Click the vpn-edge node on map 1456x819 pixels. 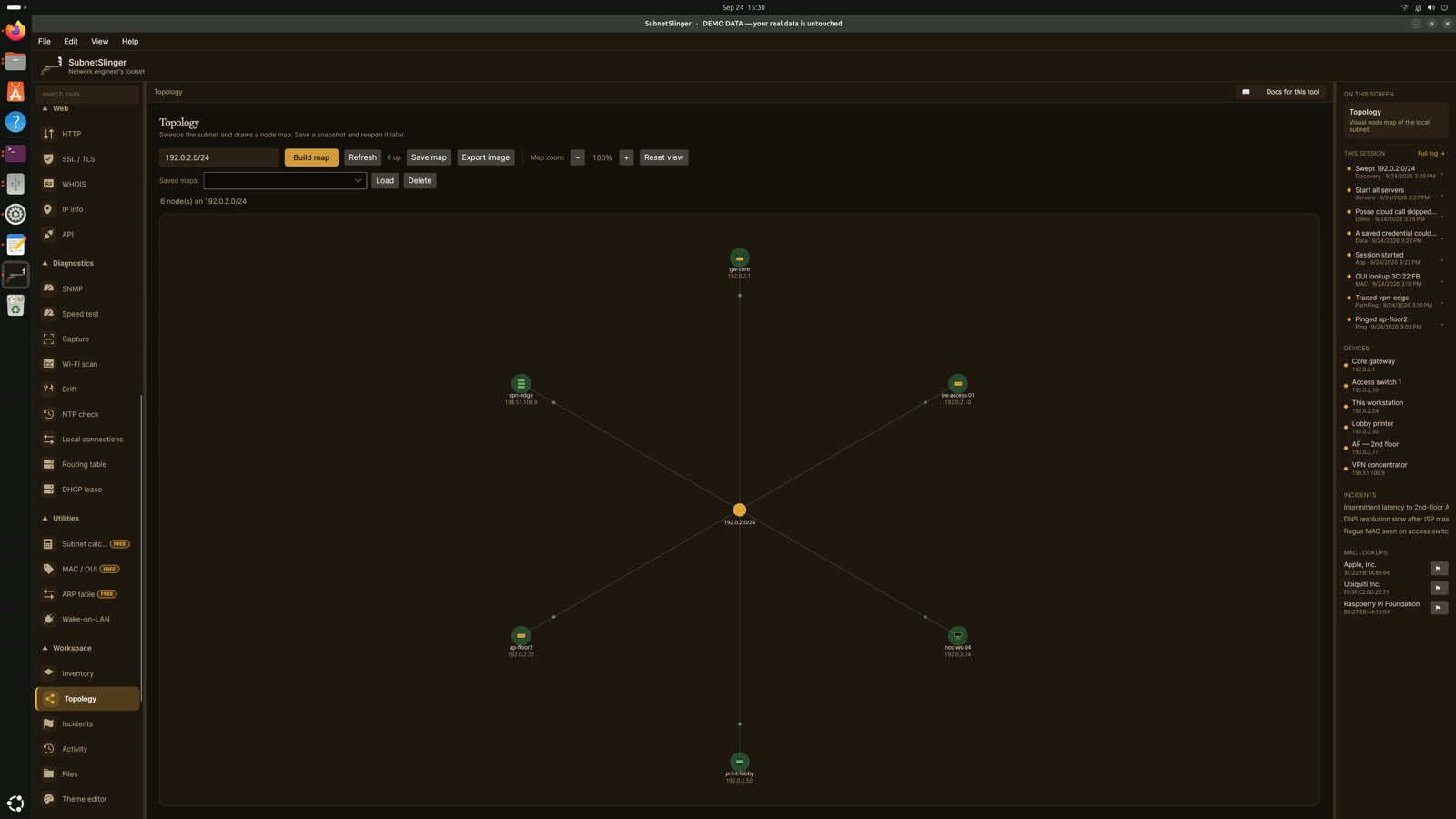(x=521, y=384)
